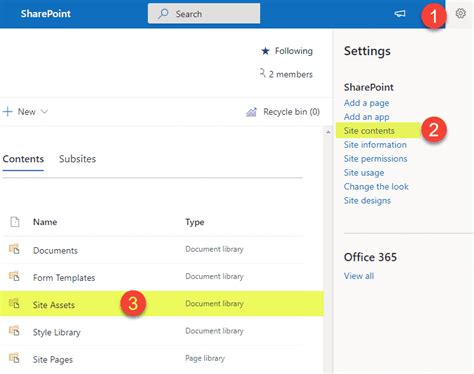Open the Style Library
This screenshot has width=474, height=374.
coord(57,332)
